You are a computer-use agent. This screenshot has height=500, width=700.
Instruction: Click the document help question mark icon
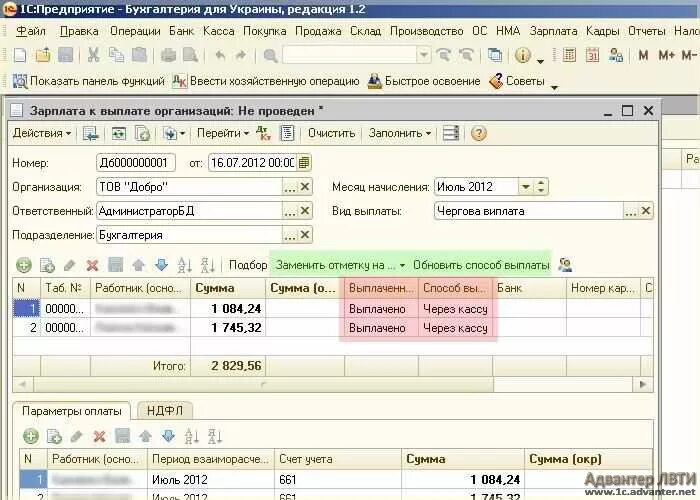[x=479, y=133]
